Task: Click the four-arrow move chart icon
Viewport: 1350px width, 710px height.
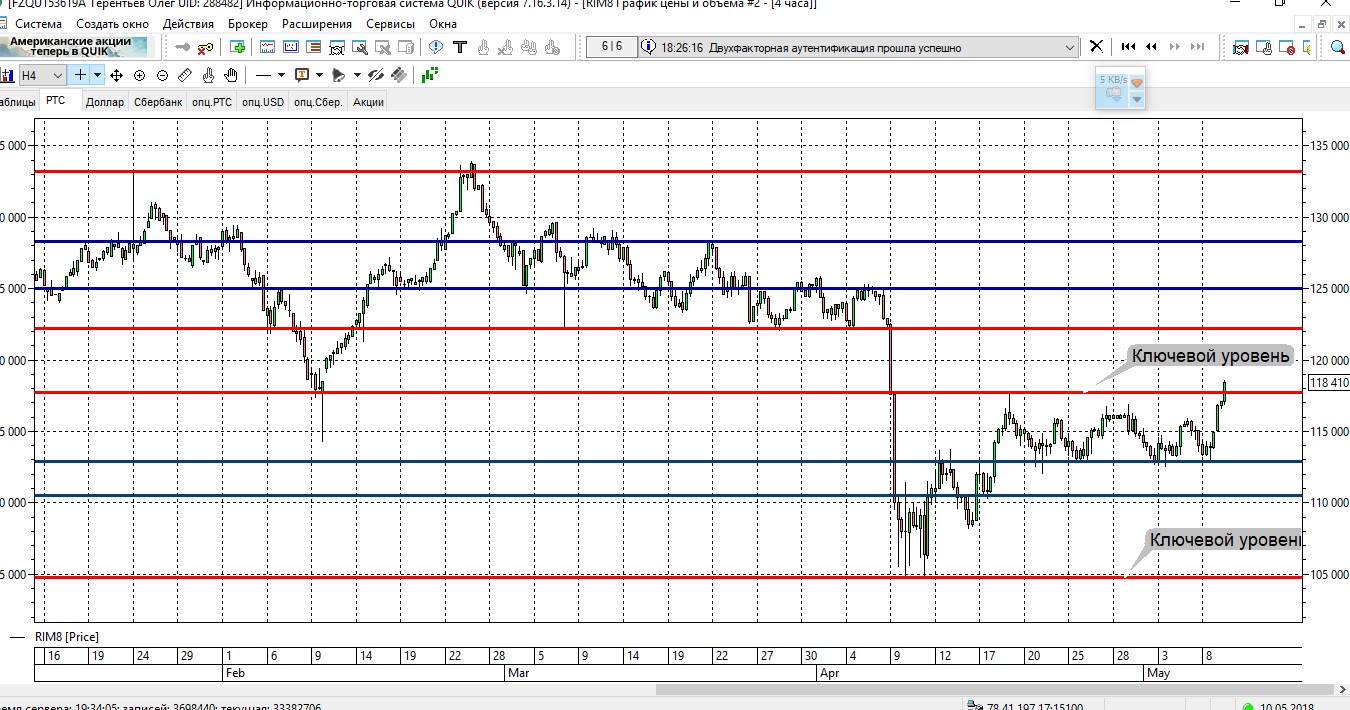Action: tap(116, 75)
